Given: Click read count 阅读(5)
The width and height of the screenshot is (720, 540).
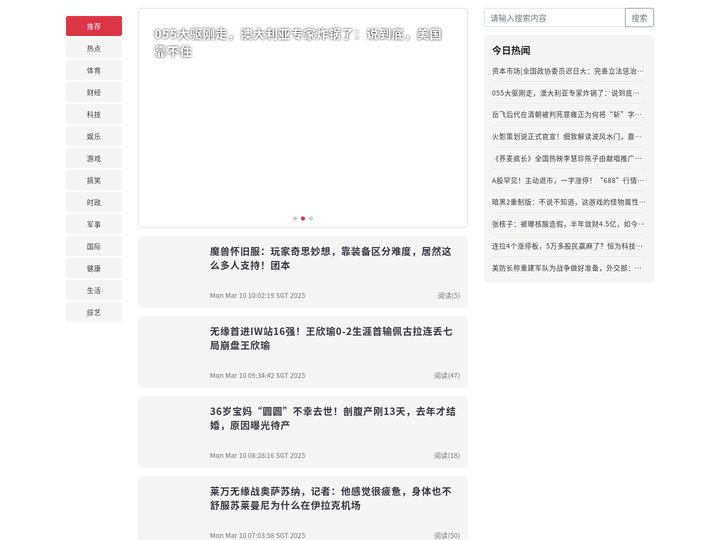Looking at the screenshot, I should click(449, 296).
